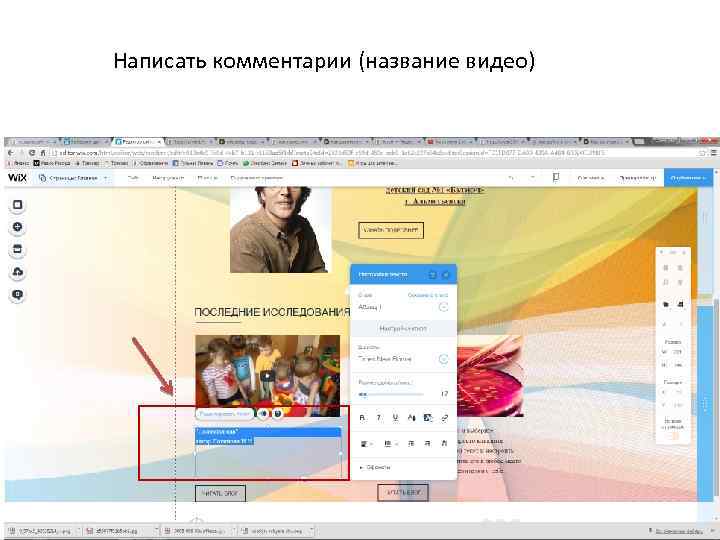The height and width of the screenshot is (540, 720).
Task: Click the font size value 17 field
Action: click(444, 394)
